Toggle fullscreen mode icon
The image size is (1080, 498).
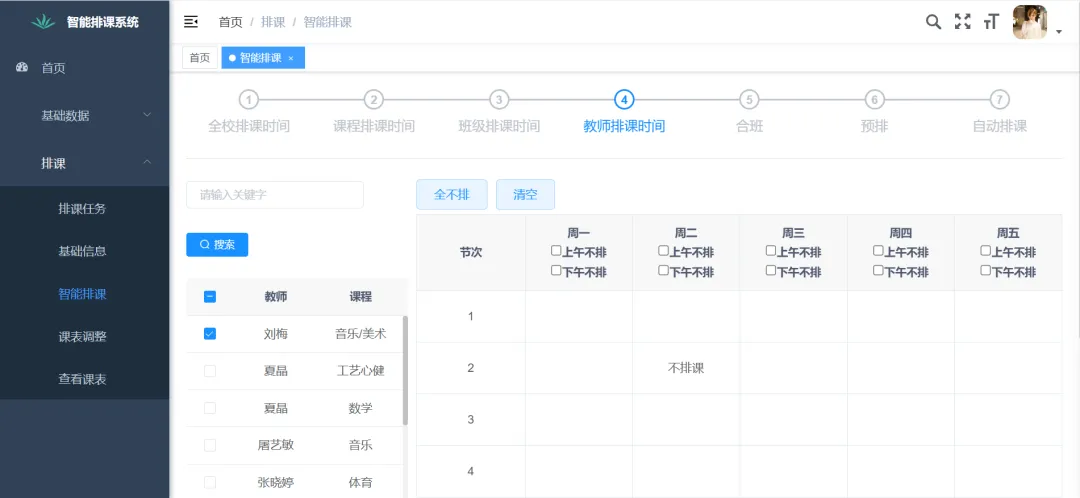click(x=962, y=22)
